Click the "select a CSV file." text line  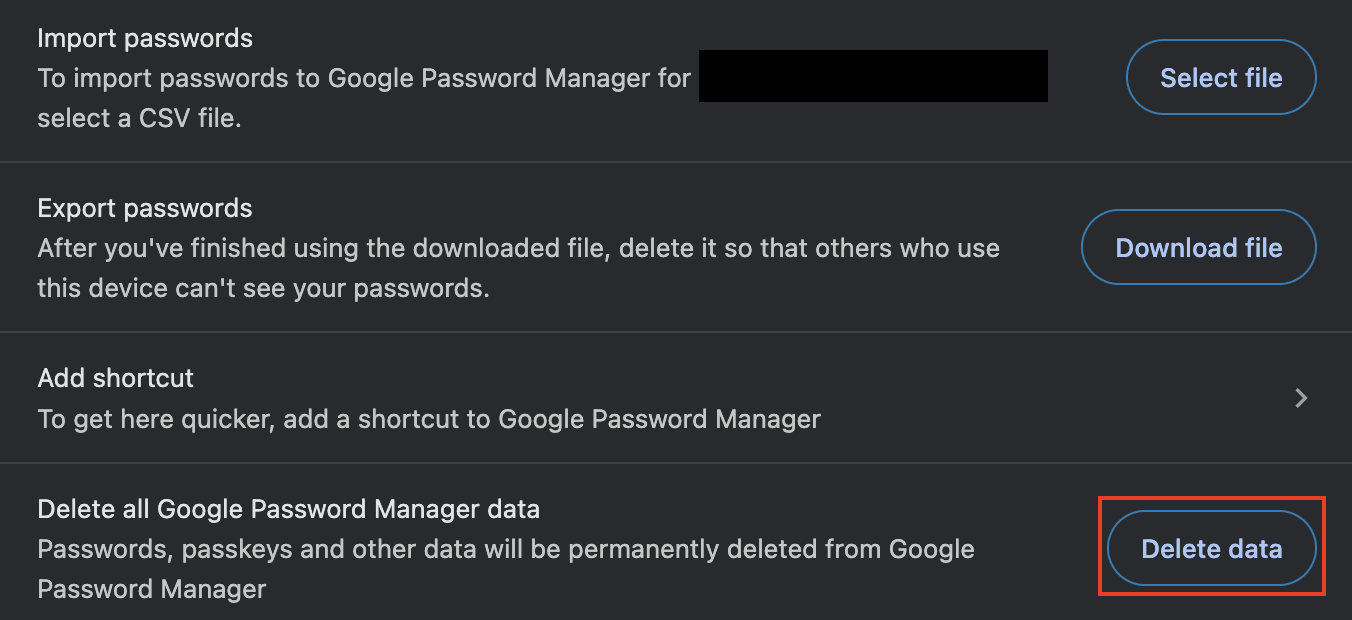[140, 118]
